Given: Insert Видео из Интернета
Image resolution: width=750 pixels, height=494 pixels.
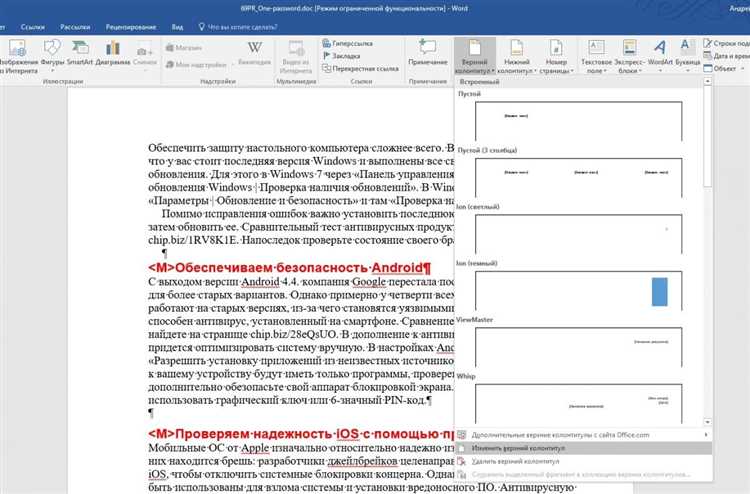Looking at the screenshot, I should 296,56.
